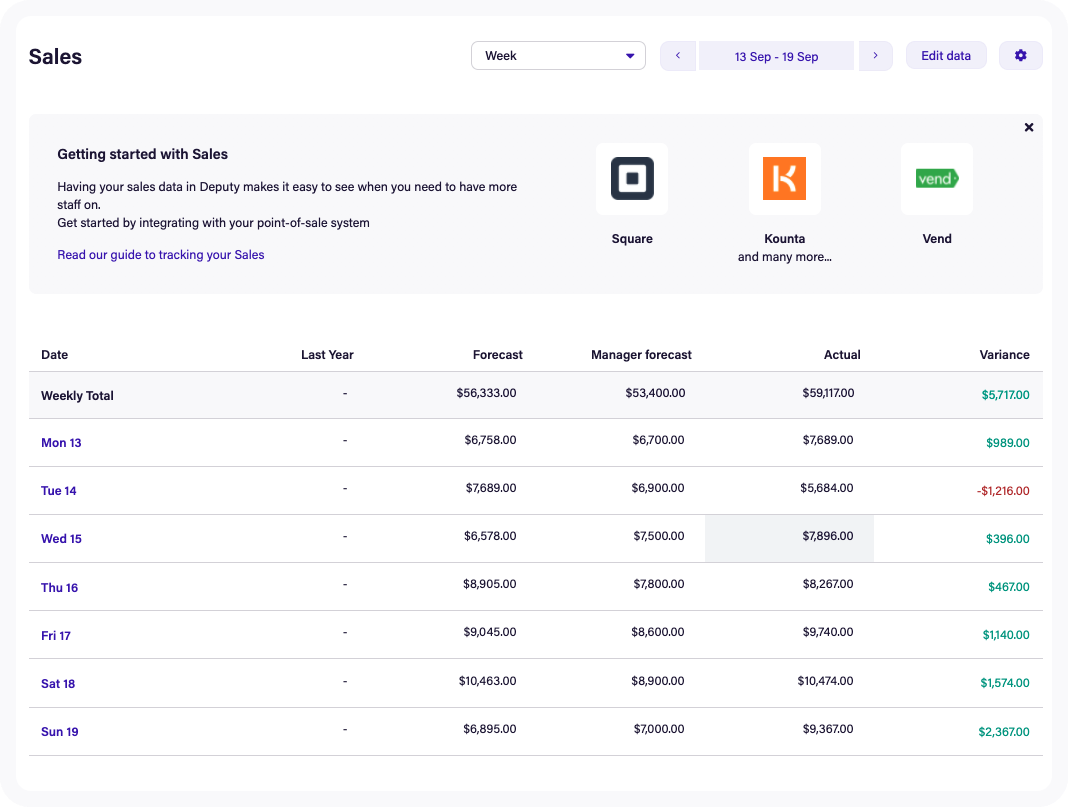Open Thu 16 sales details
1068x807 pixels.
pyautogui.click(x=59, y=588)
